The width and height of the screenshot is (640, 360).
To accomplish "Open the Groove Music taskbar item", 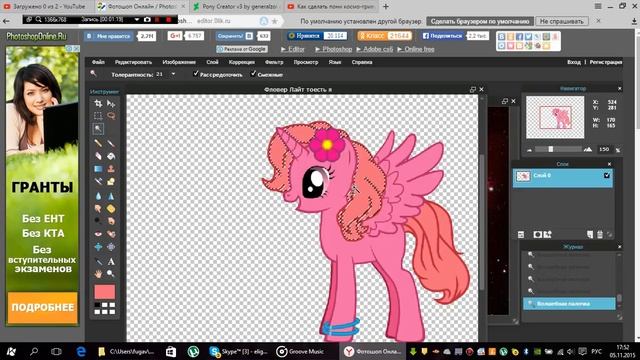I will pyautogui.click(x=300, y=351).
